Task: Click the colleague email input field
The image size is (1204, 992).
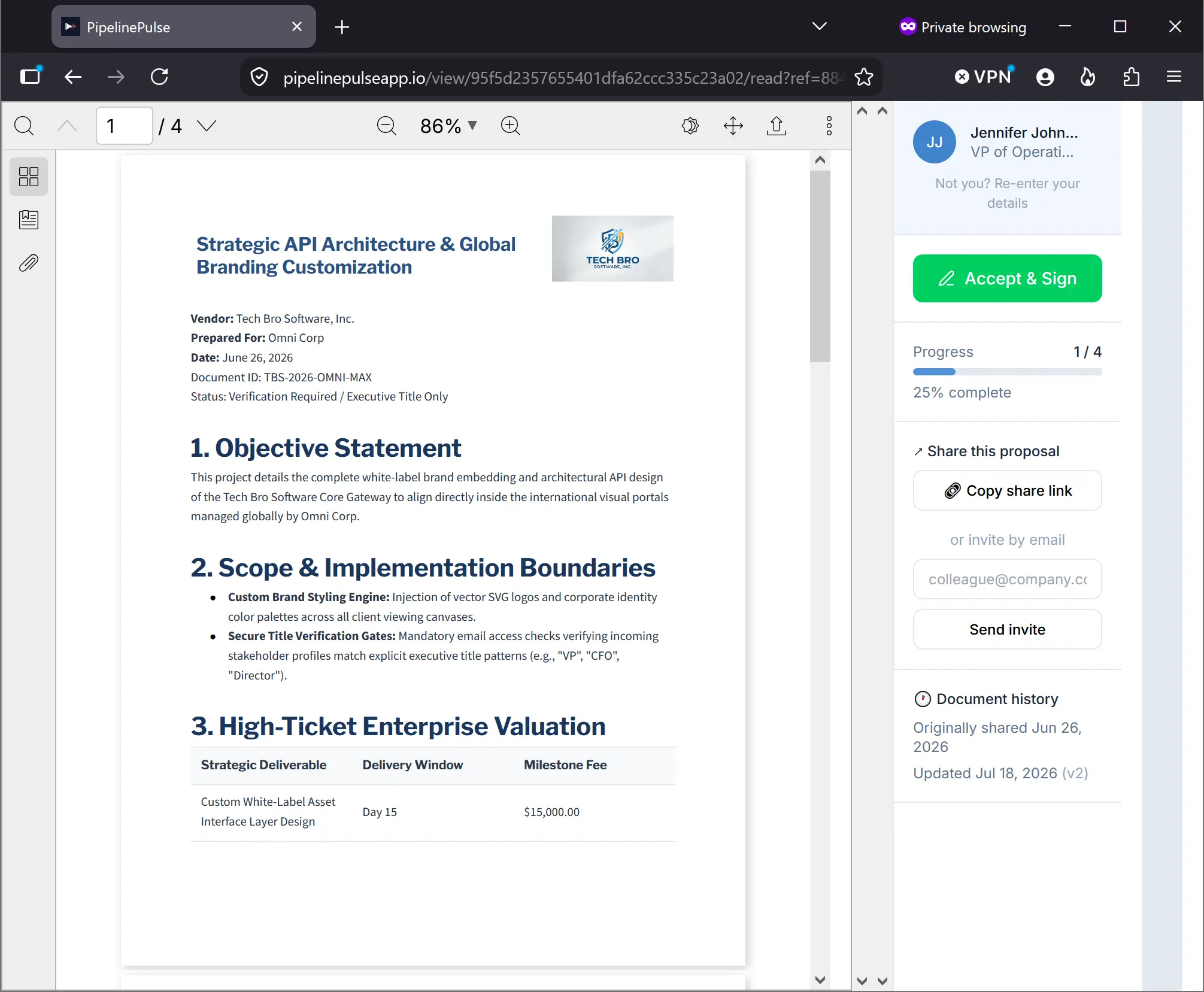Action: tap(1007, 580)
